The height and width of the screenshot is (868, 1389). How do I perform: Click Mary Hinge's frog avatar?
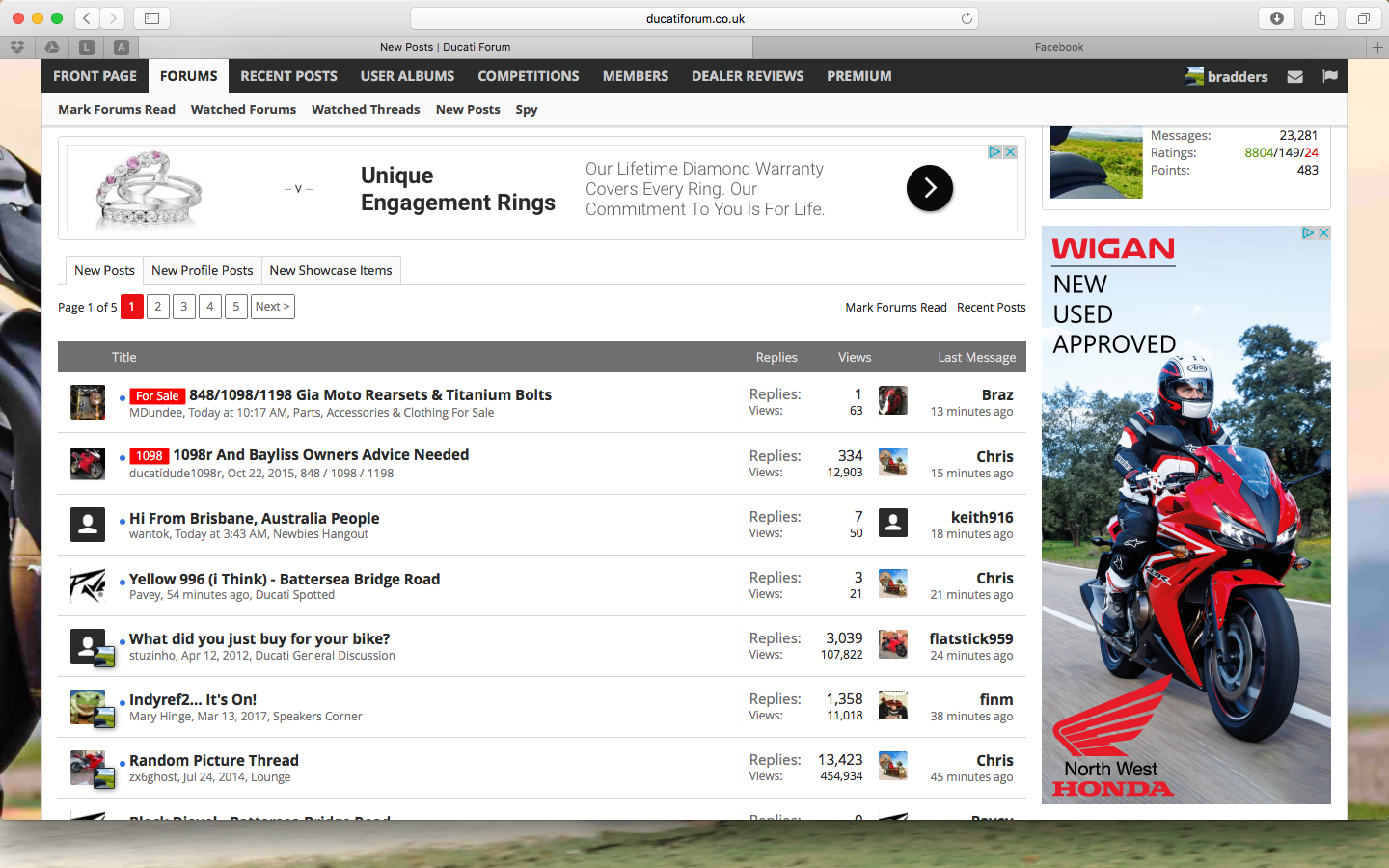[x=88, y=707]
